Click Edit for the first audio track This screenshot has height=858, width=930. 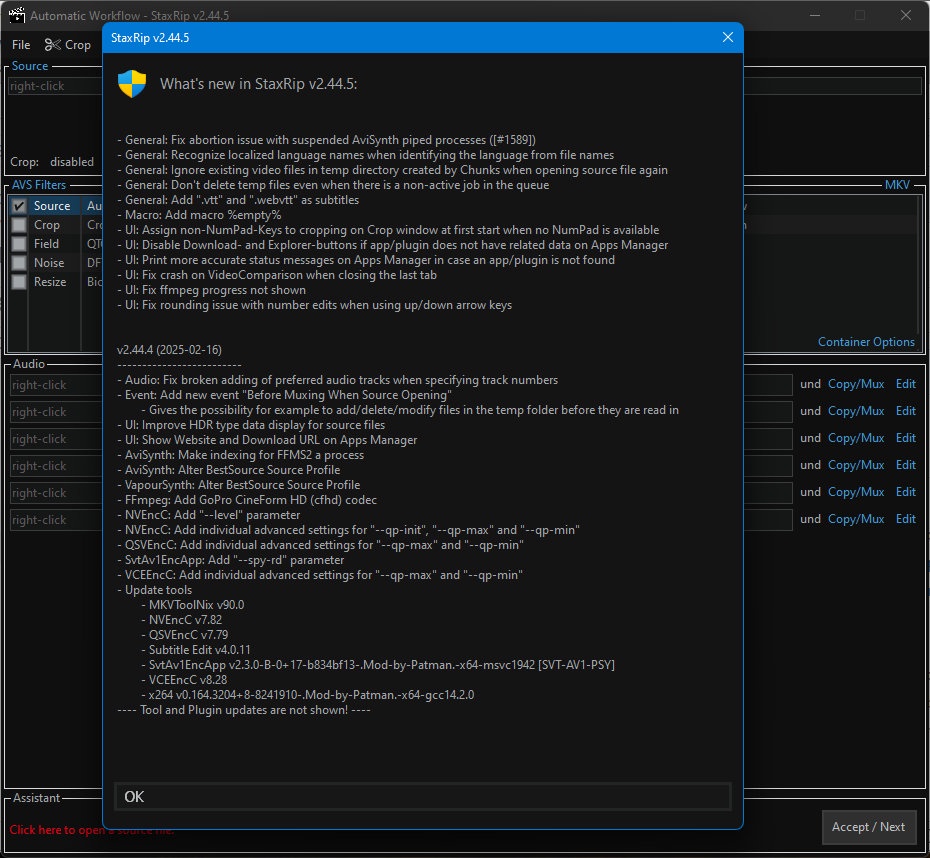[x=906, y=384]
